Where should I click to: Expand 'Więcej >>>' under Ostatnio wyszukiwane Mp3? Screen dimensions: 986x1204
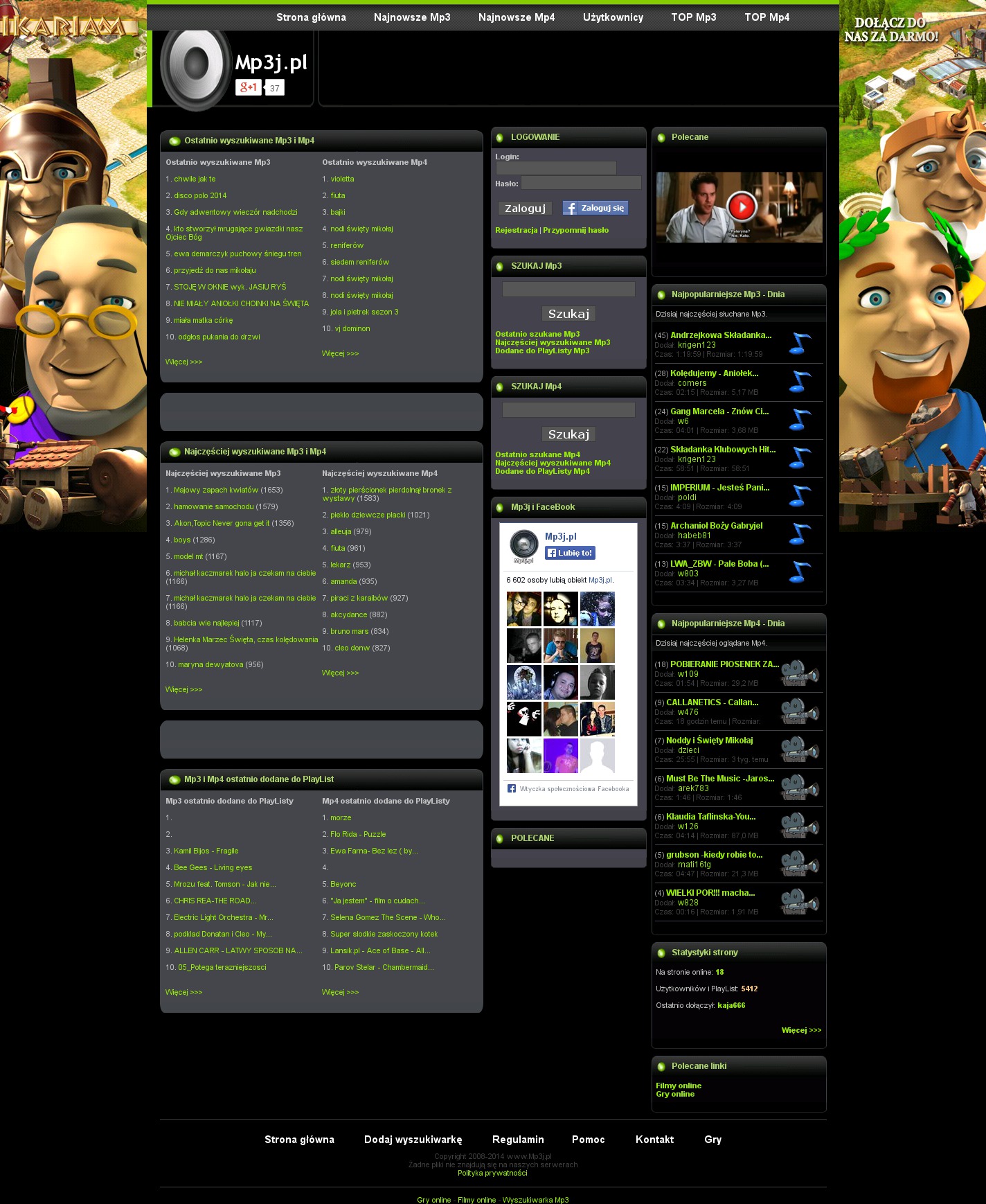point(183,362)
